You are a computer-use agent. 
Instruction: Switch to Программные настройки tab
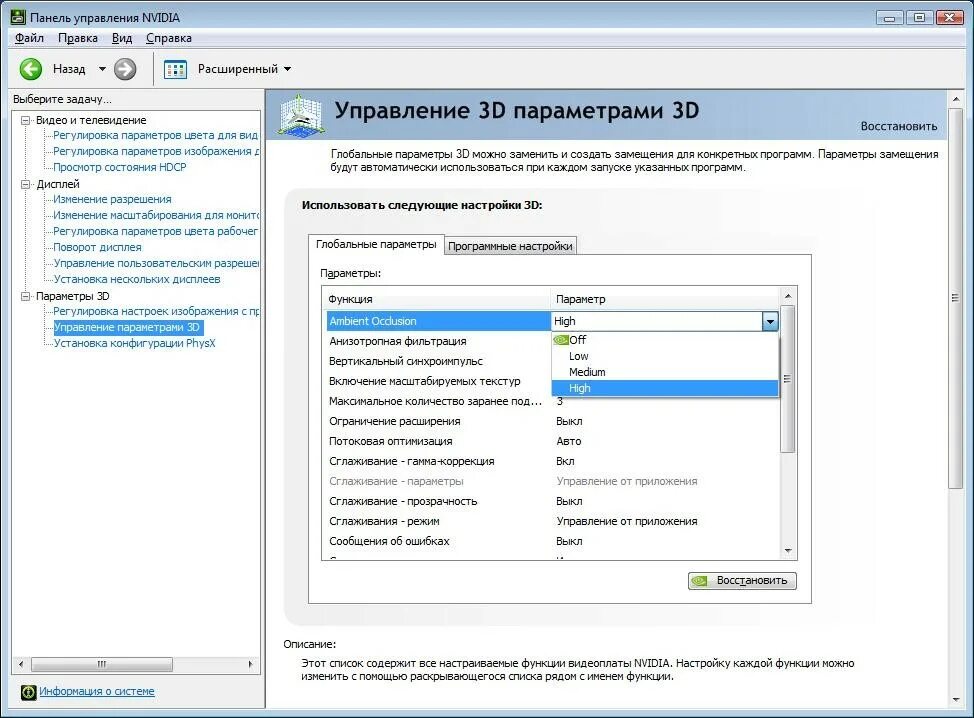[510, 246]
